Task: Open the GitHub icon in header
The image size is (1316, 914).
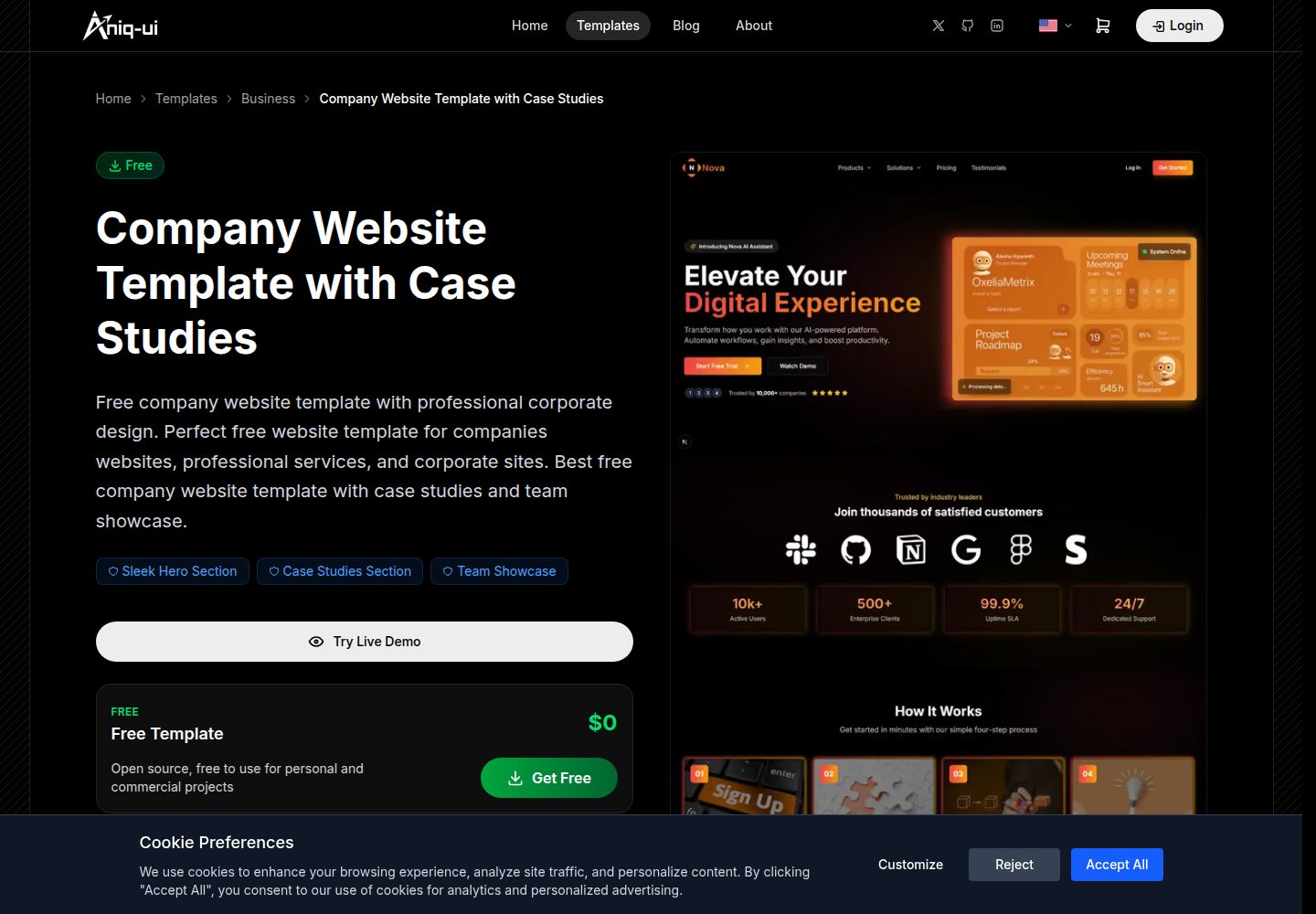Action: [968, 26]
